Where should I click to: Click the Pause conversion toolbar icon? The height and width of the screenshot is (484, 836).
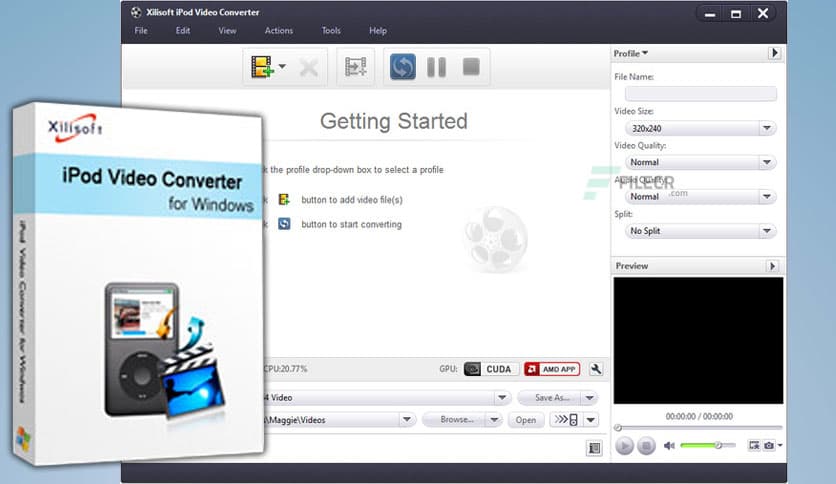point(437,67)
